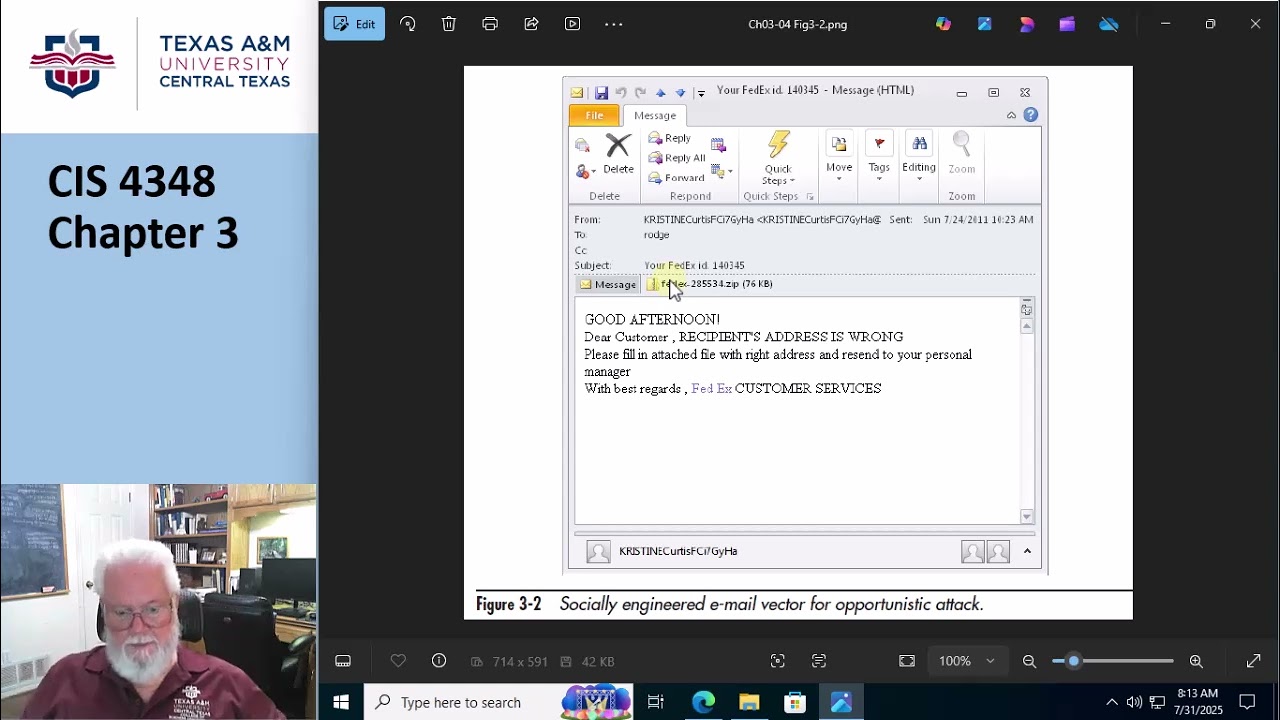The image size is (1280, 720).
Task: Open the network icon in the tray
Action: (x=1157, y=702)
